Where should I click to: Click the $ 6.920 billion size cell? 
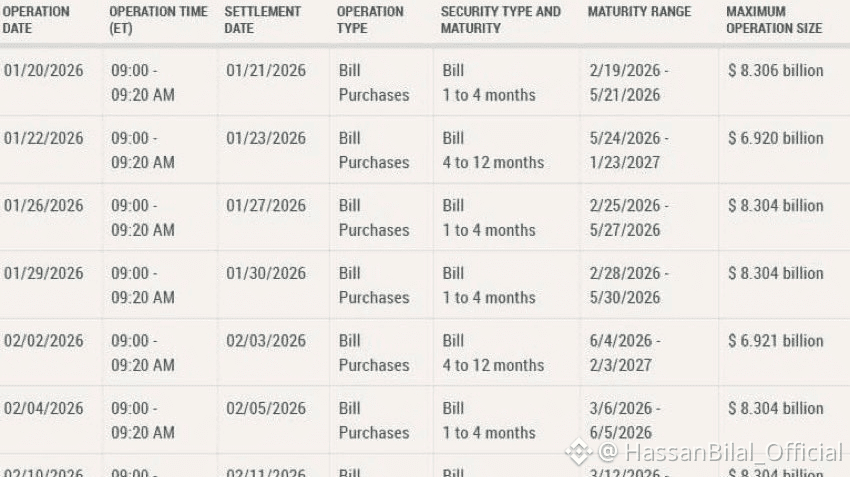pyautogui.click(x=776, y=138)
